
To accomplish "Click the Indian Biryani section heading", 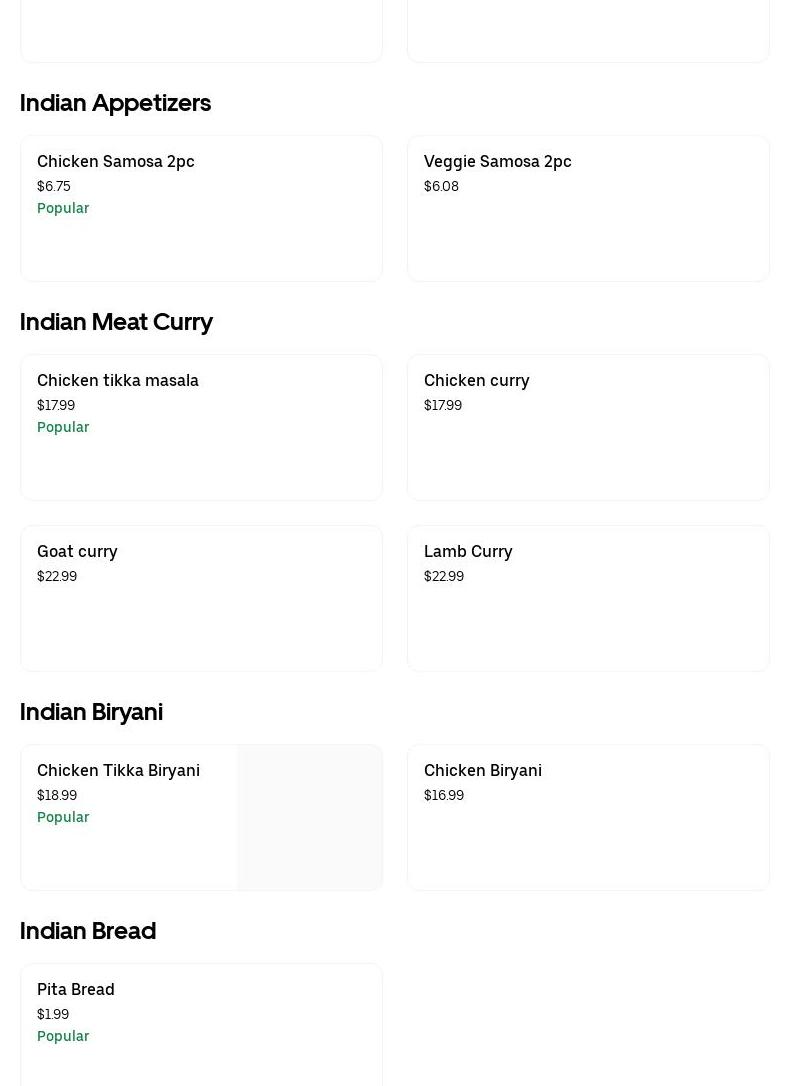I will click(x=91, y=712).
